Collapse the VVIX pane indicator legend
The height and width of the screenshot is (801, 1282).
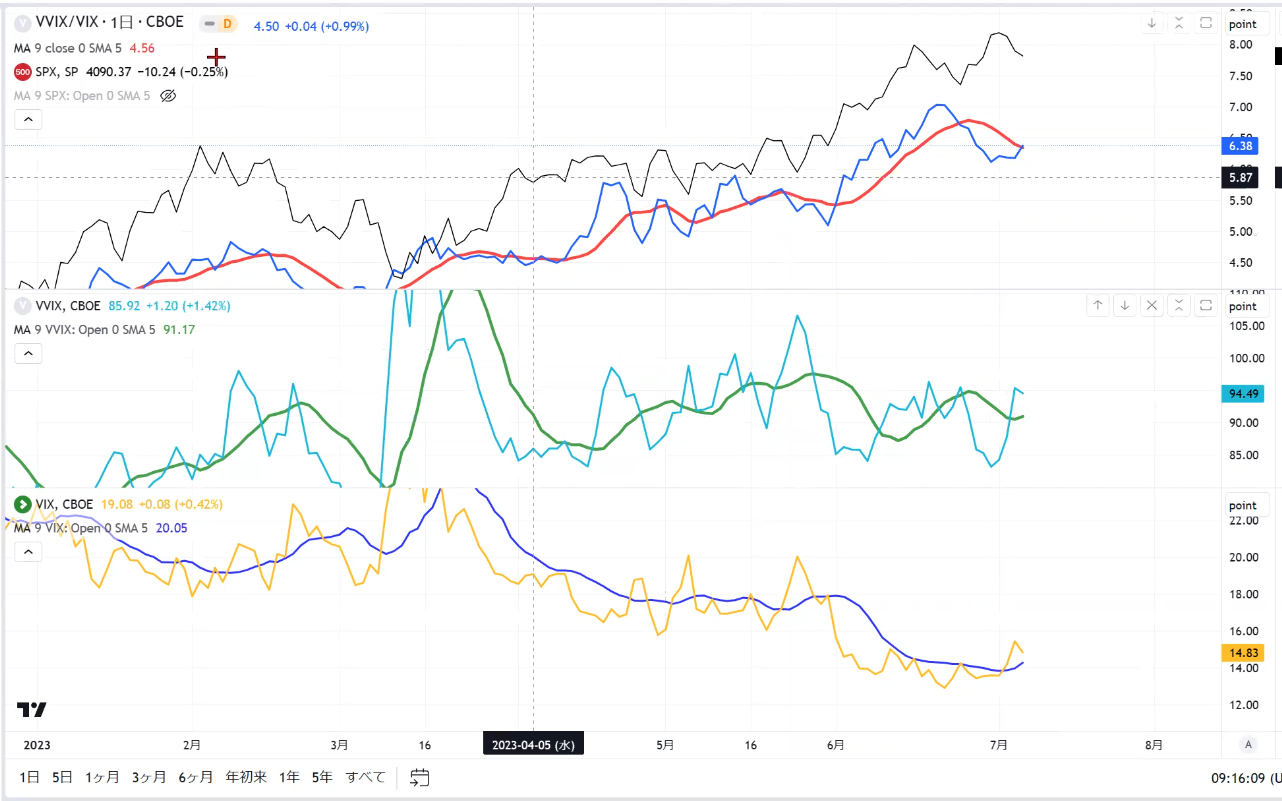click(28, 353)
